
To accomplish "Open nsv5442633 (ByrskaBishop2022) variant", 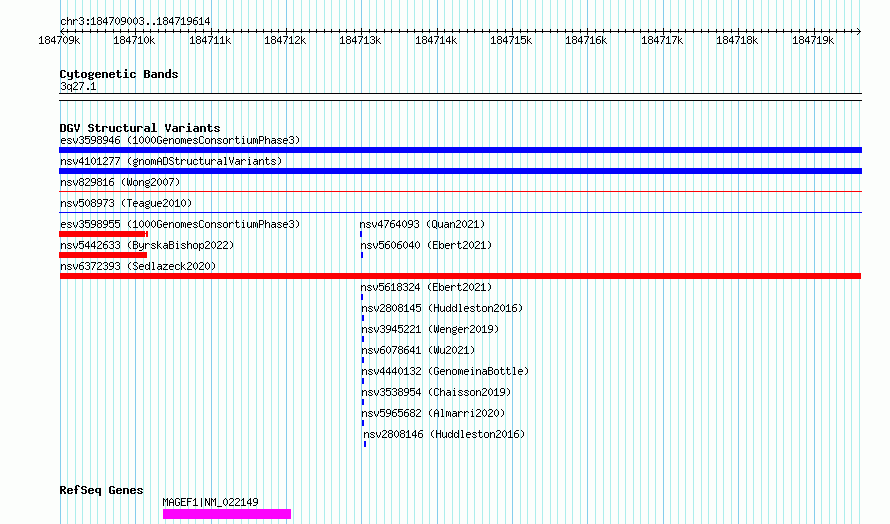I will pyautogui.click(x=147, y=245).
